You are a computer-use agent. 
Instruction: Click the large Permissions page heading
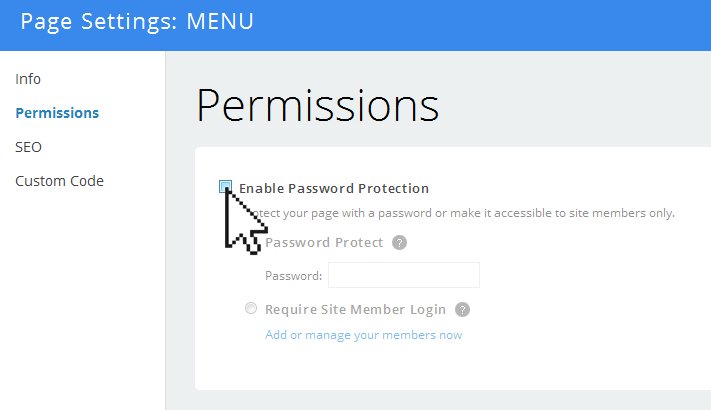[318, 106]
